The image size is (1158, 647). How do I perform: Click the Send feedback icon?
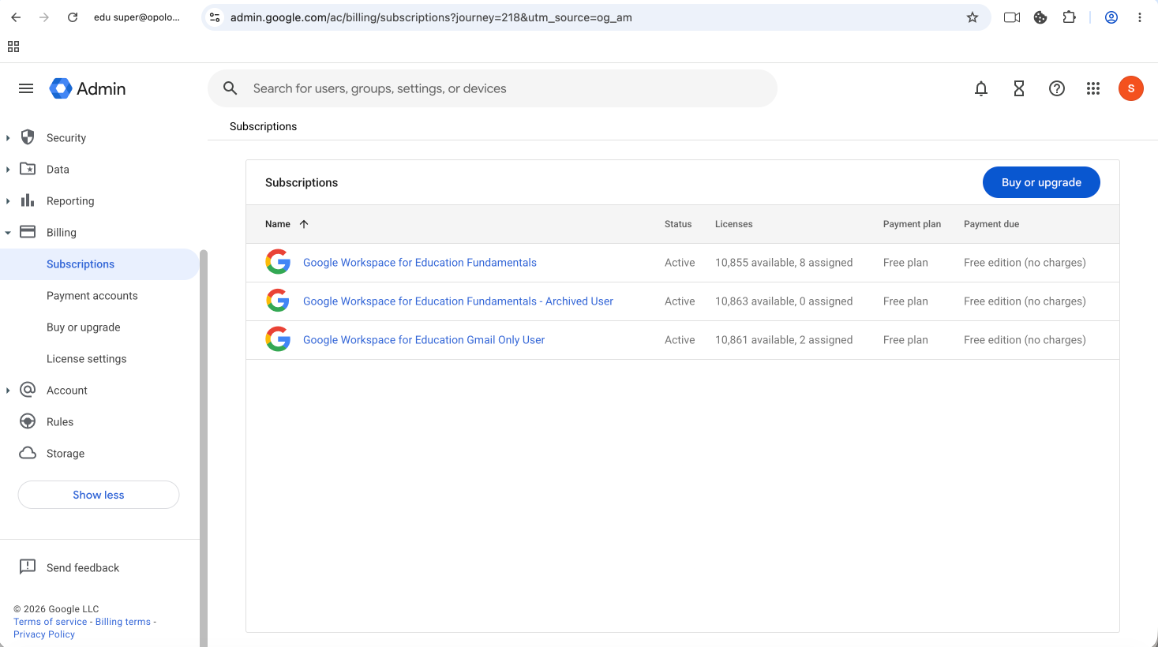click(27, 566)
